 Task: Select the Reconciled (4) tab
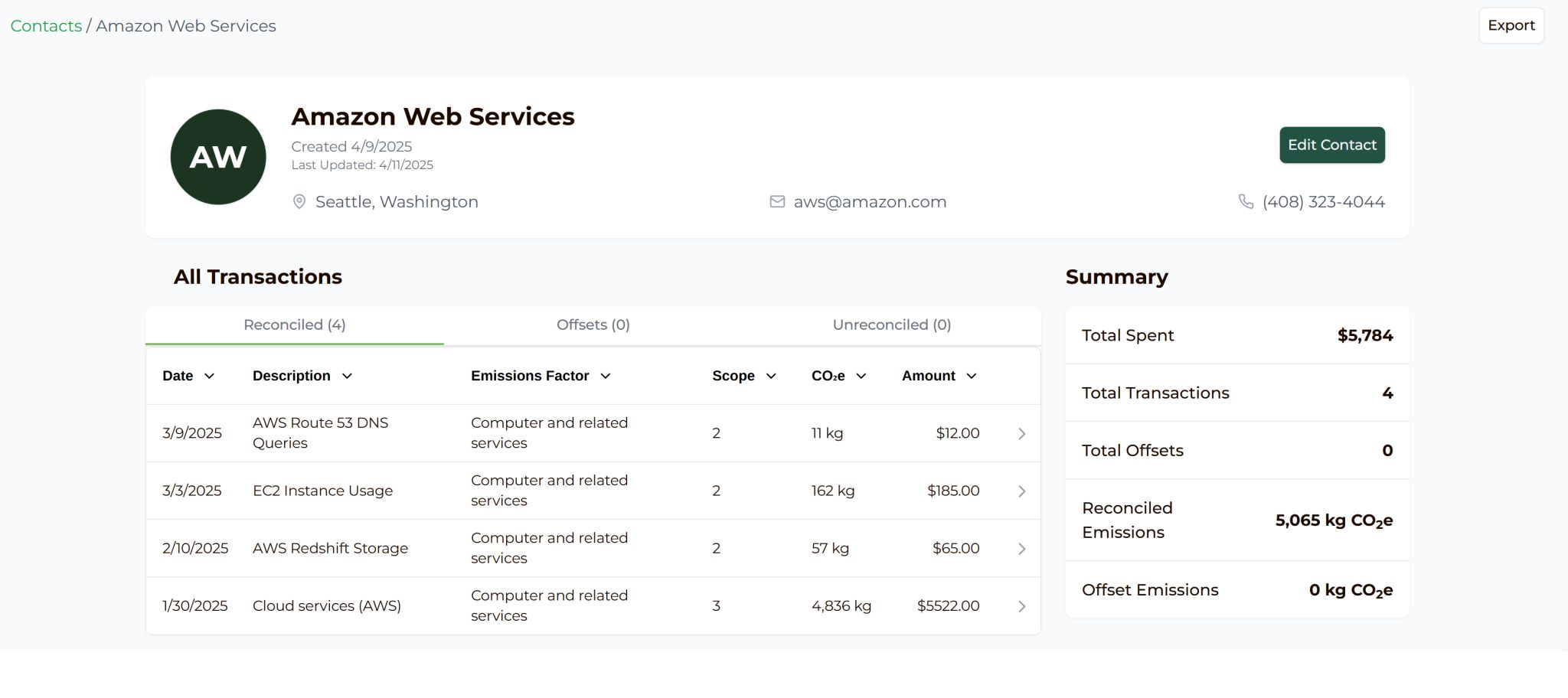point(294,325)
